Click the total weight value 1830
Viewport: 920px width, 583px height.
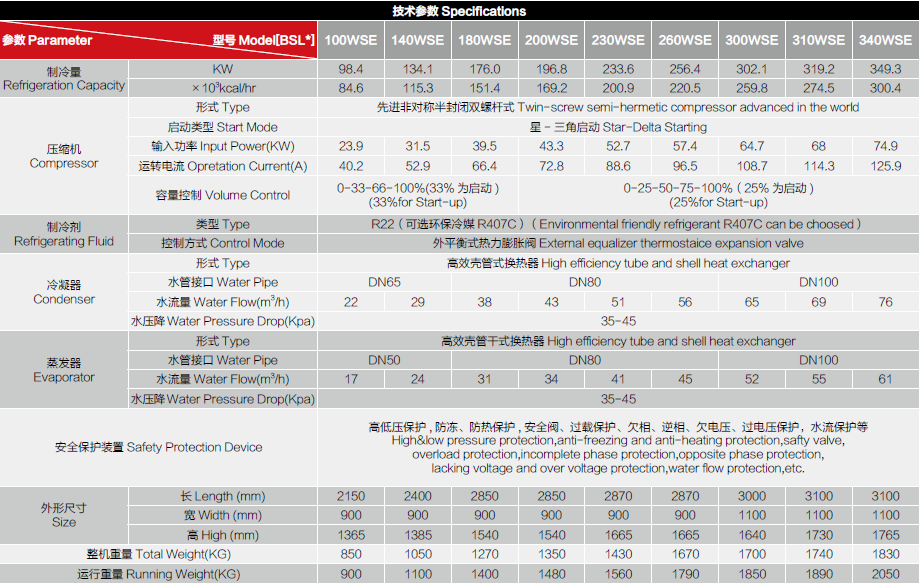click(885, 554)
